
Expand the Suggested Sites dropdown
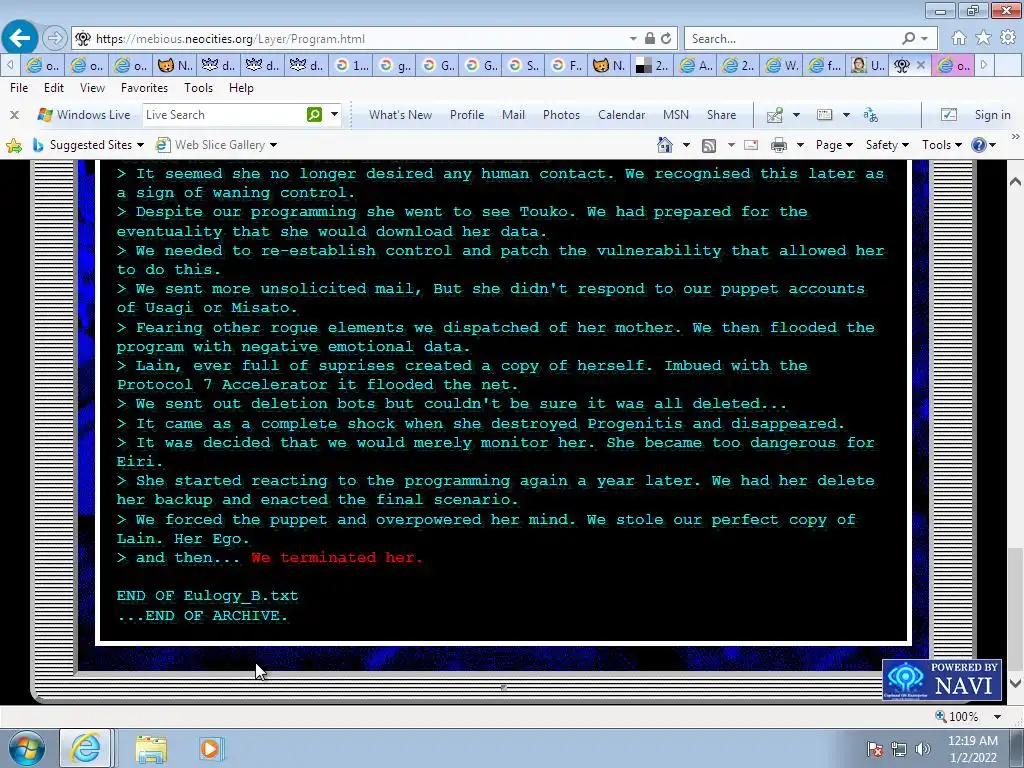click(140, 145)
